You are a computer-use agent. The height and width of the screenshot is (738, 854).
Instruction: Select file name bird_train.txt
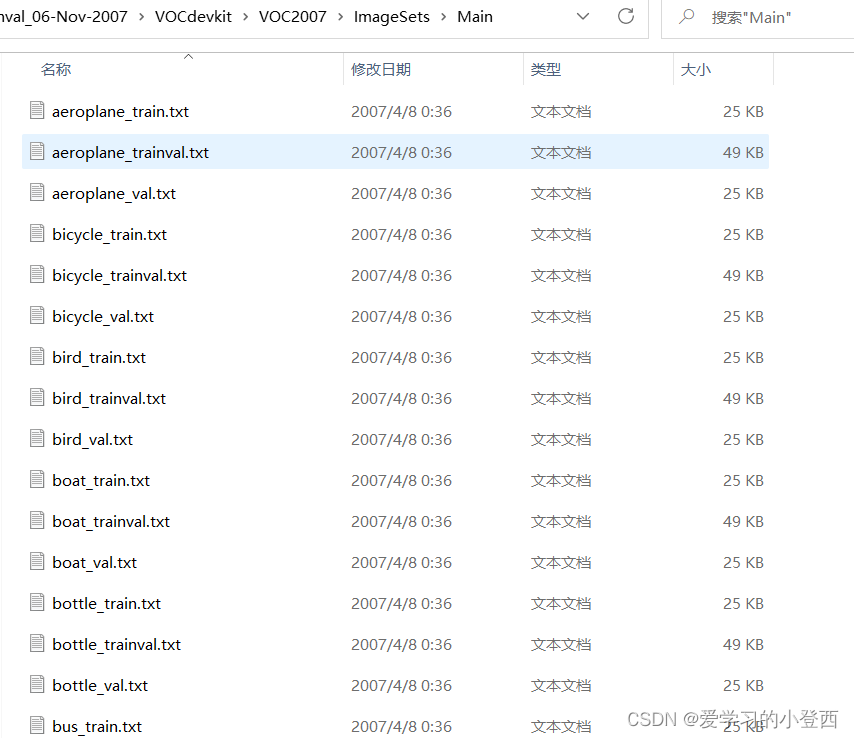tap(99, 358)
